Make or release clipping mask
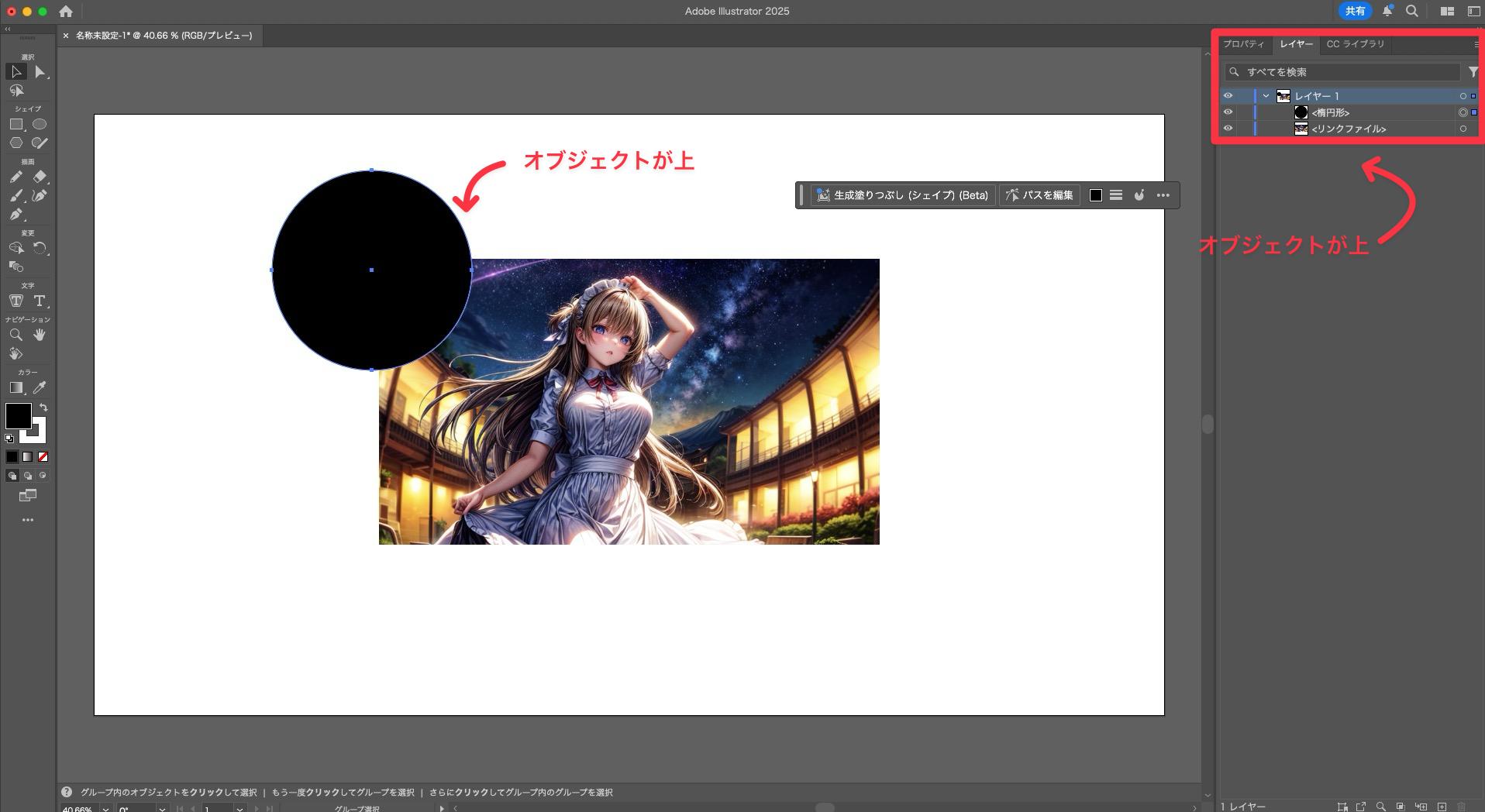The height and width of the screenshot is (812, 1485). pos(1401,807)
